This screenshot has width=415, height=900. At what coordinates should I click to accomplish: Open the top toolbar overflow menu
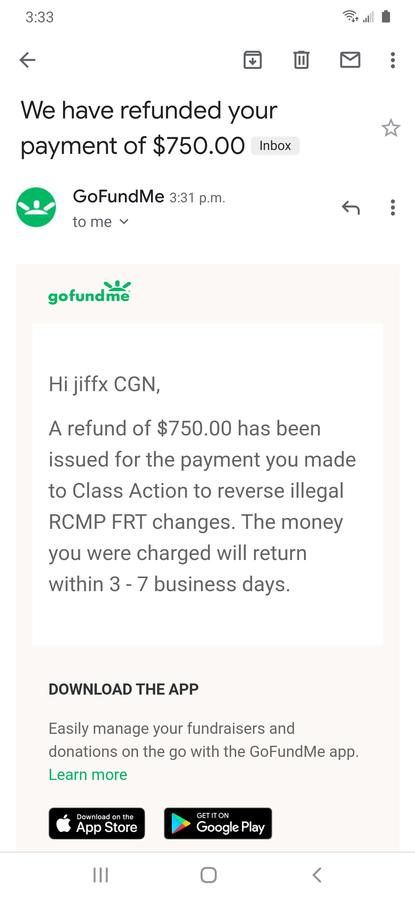tap(393, 60)
